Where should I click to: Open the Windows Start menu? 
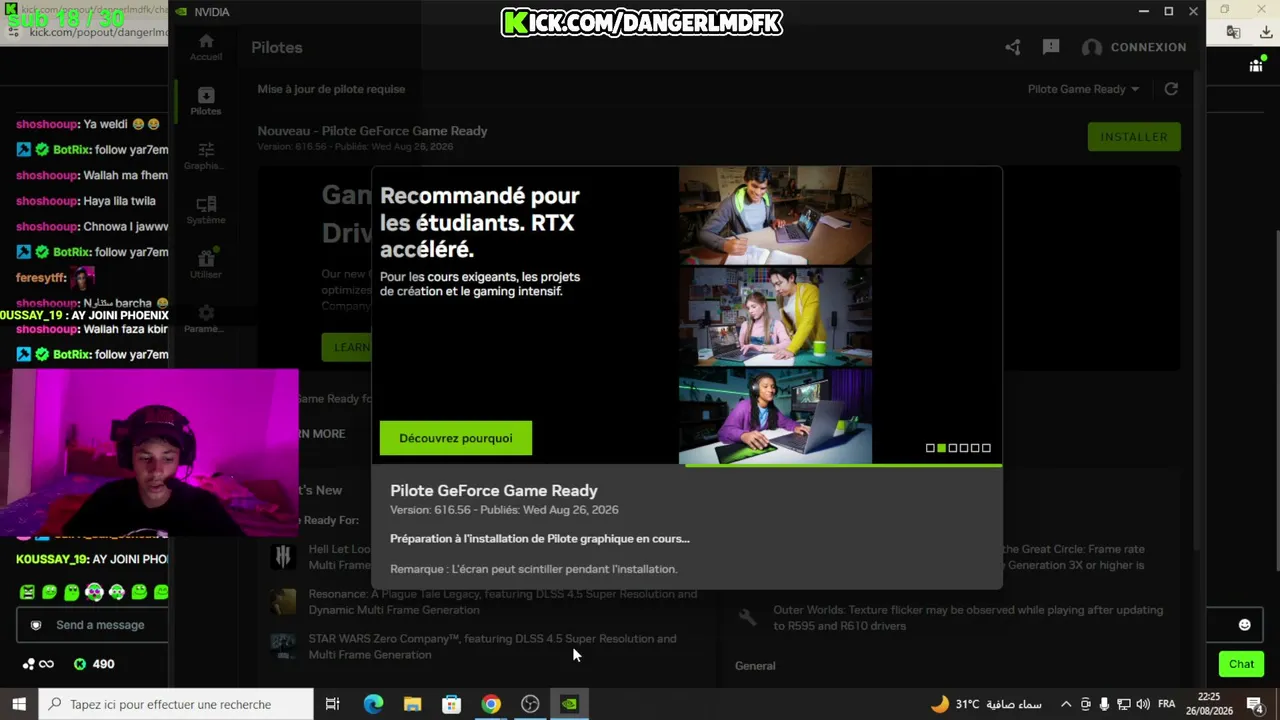coord(19,704)
